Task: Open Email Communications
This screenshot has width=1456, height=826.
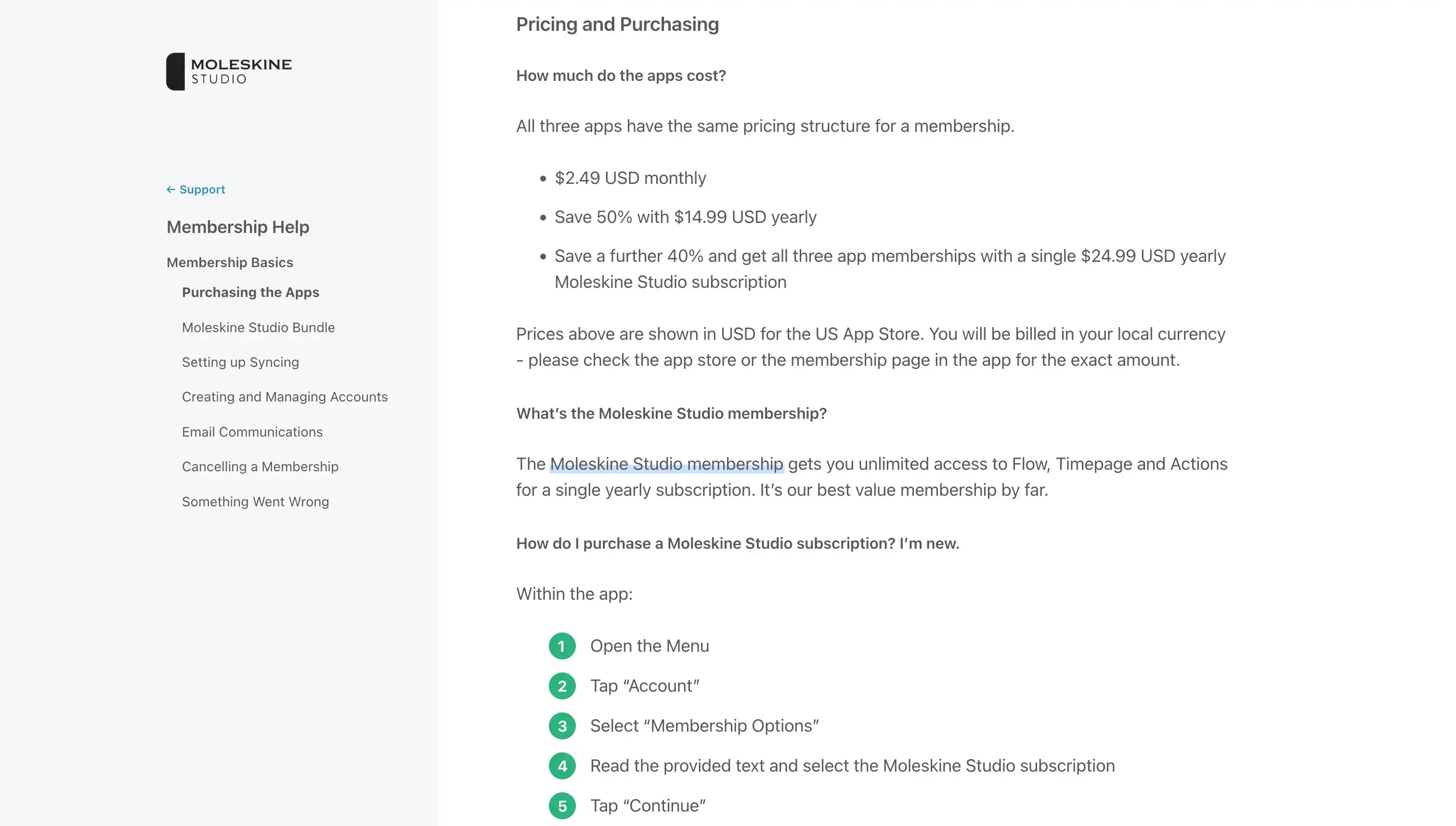Action: (x=252, y=432)
